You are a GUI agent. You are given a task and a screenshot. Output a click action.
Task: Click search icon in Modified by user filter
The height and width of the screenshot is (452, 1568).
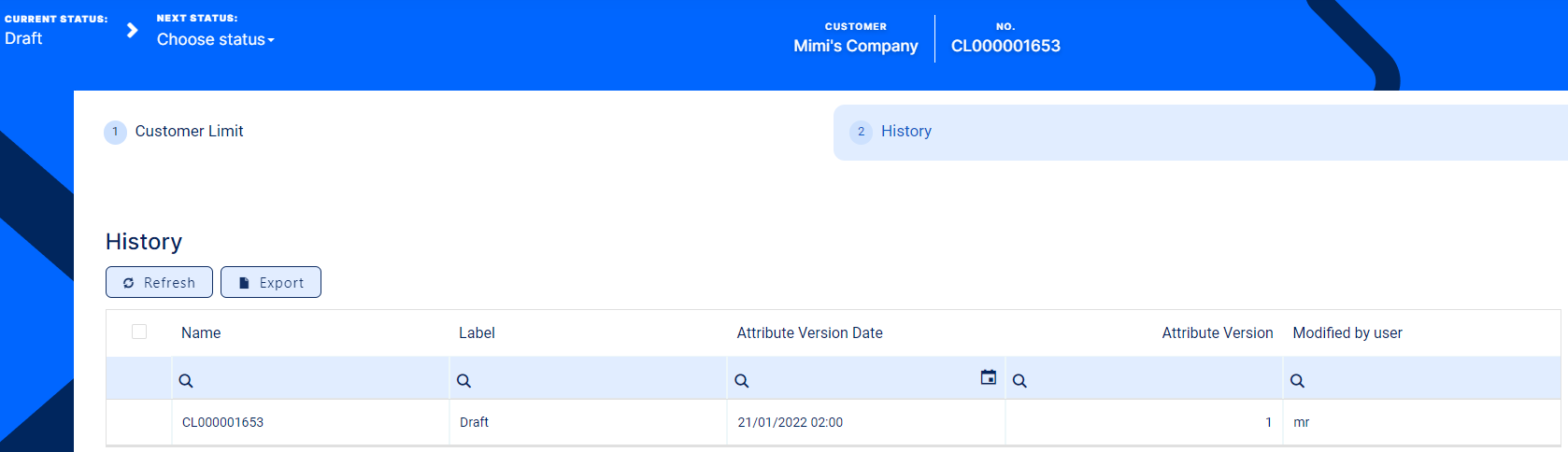coord(1297,381)
